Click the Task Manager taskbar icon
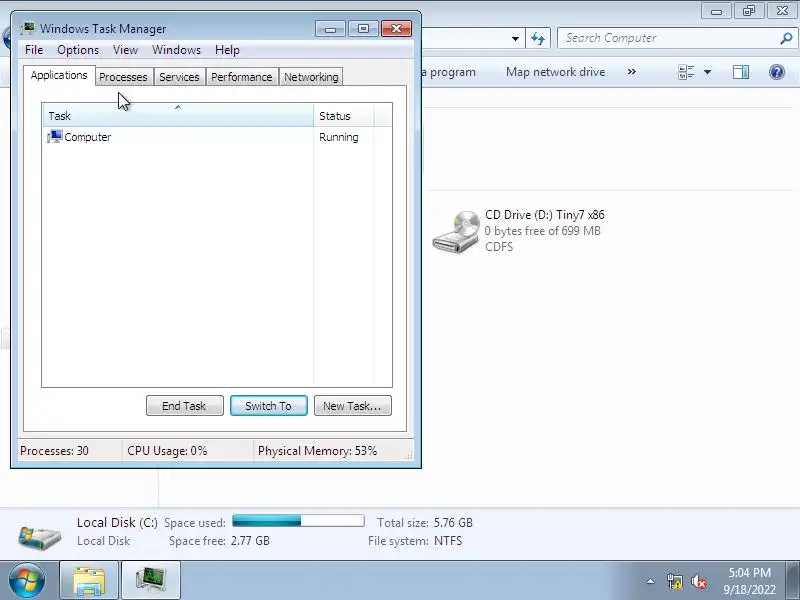Viewport: 800px width, 600px height. [x=151, y=581]
